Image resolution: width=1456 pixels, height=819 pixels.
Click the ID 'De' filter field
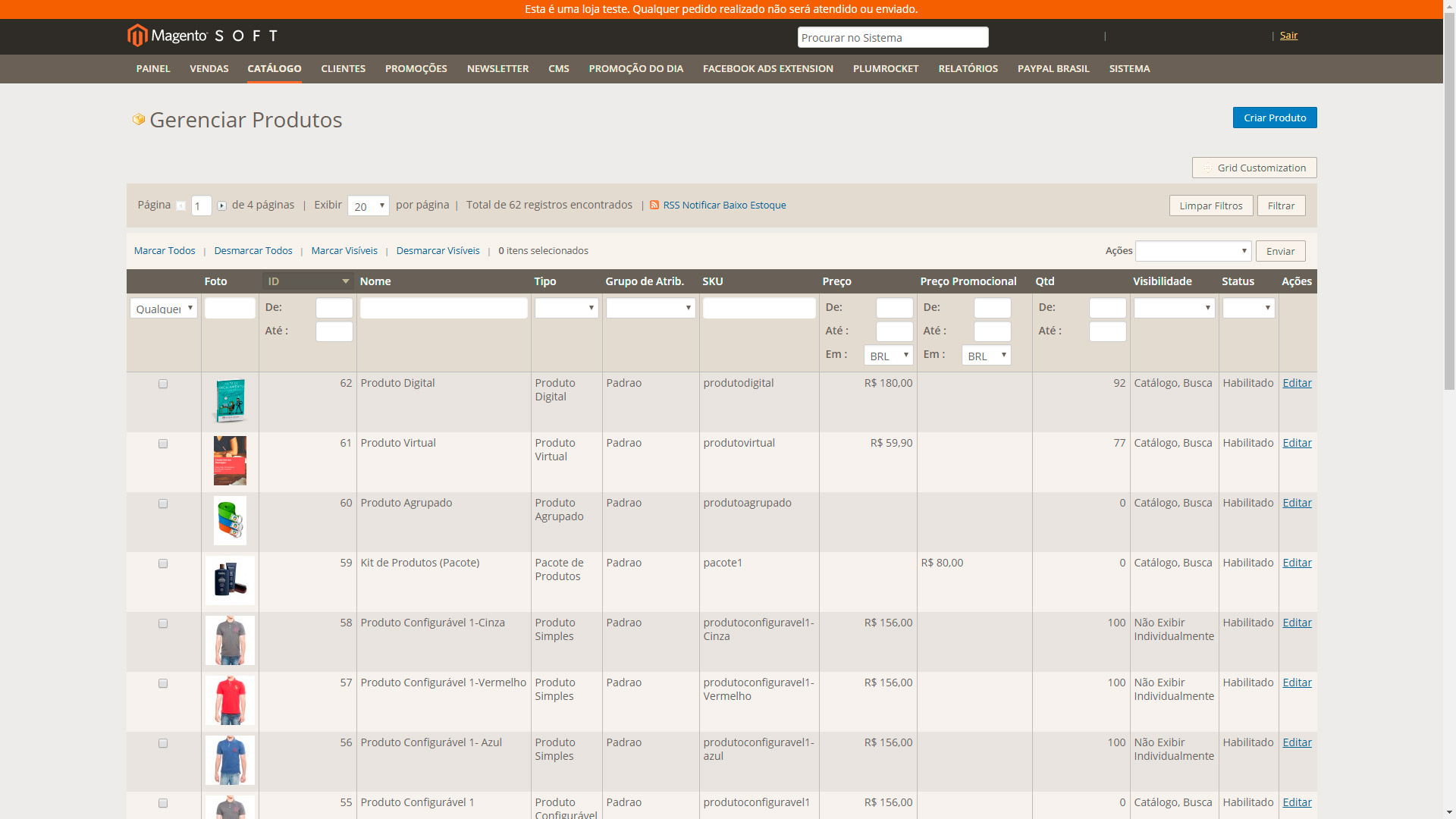[x=334, y=308]
